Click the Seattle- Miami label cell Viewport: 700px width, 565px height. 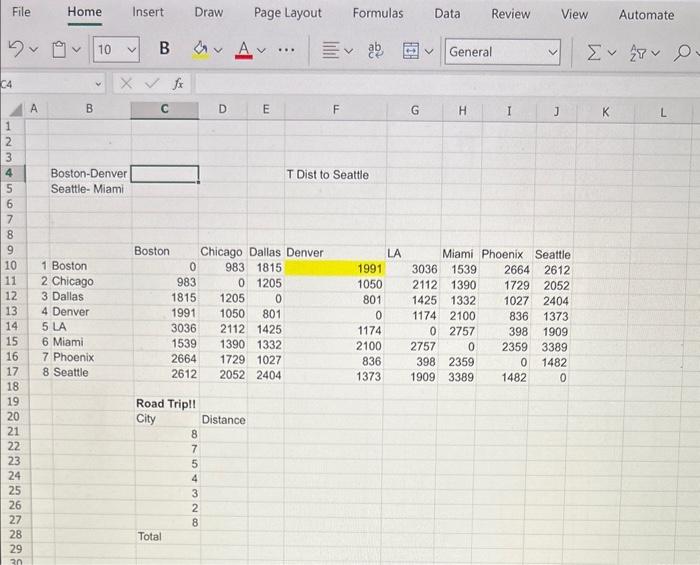(88, 189)
